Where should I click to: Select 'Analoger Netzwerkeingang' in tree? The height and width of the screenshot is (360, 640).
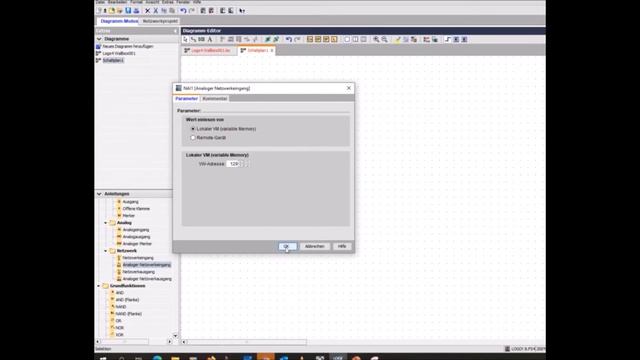coord(147,265)
